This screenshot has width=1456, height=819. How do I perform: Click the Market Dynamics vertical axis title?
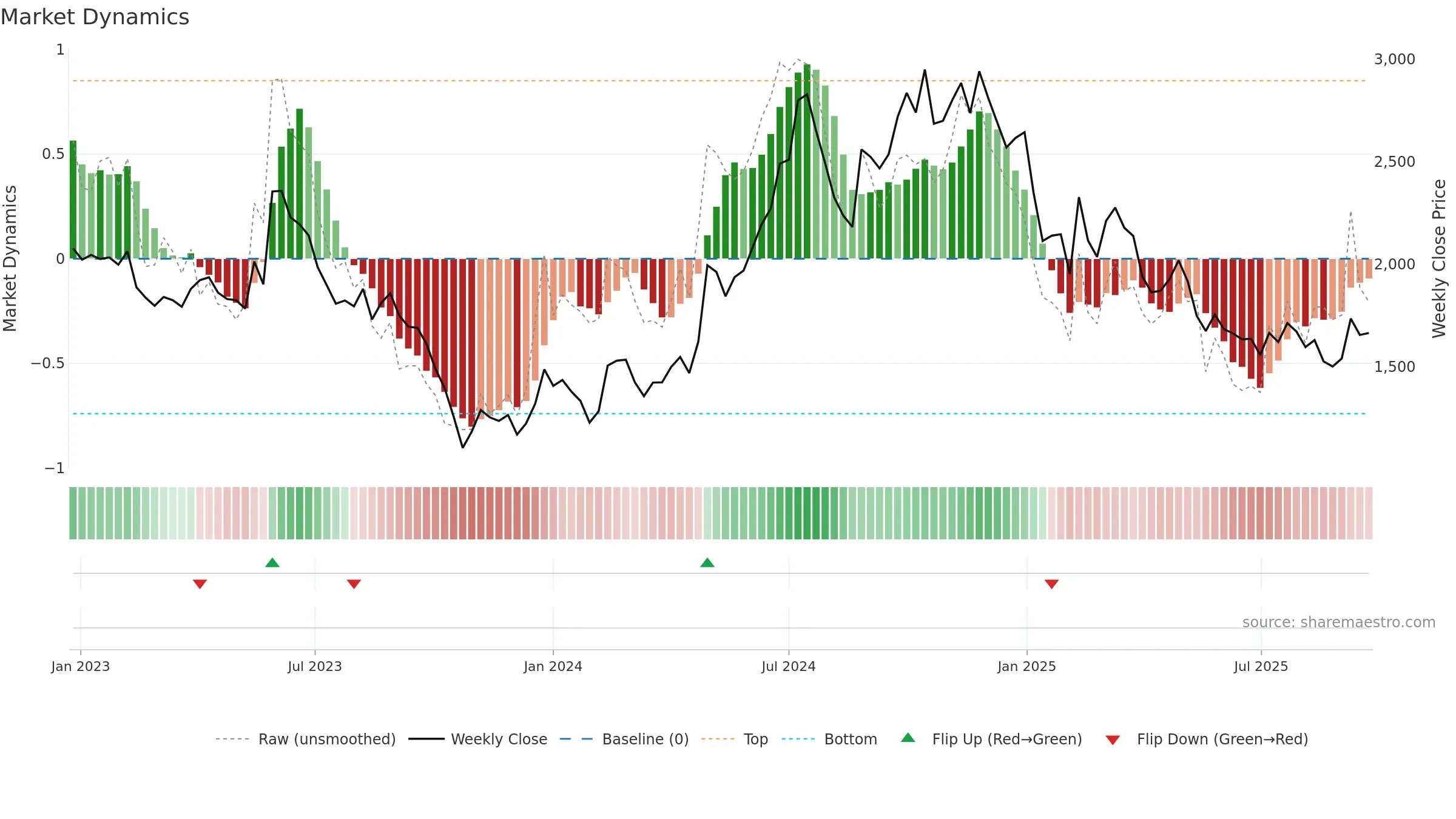10,258
